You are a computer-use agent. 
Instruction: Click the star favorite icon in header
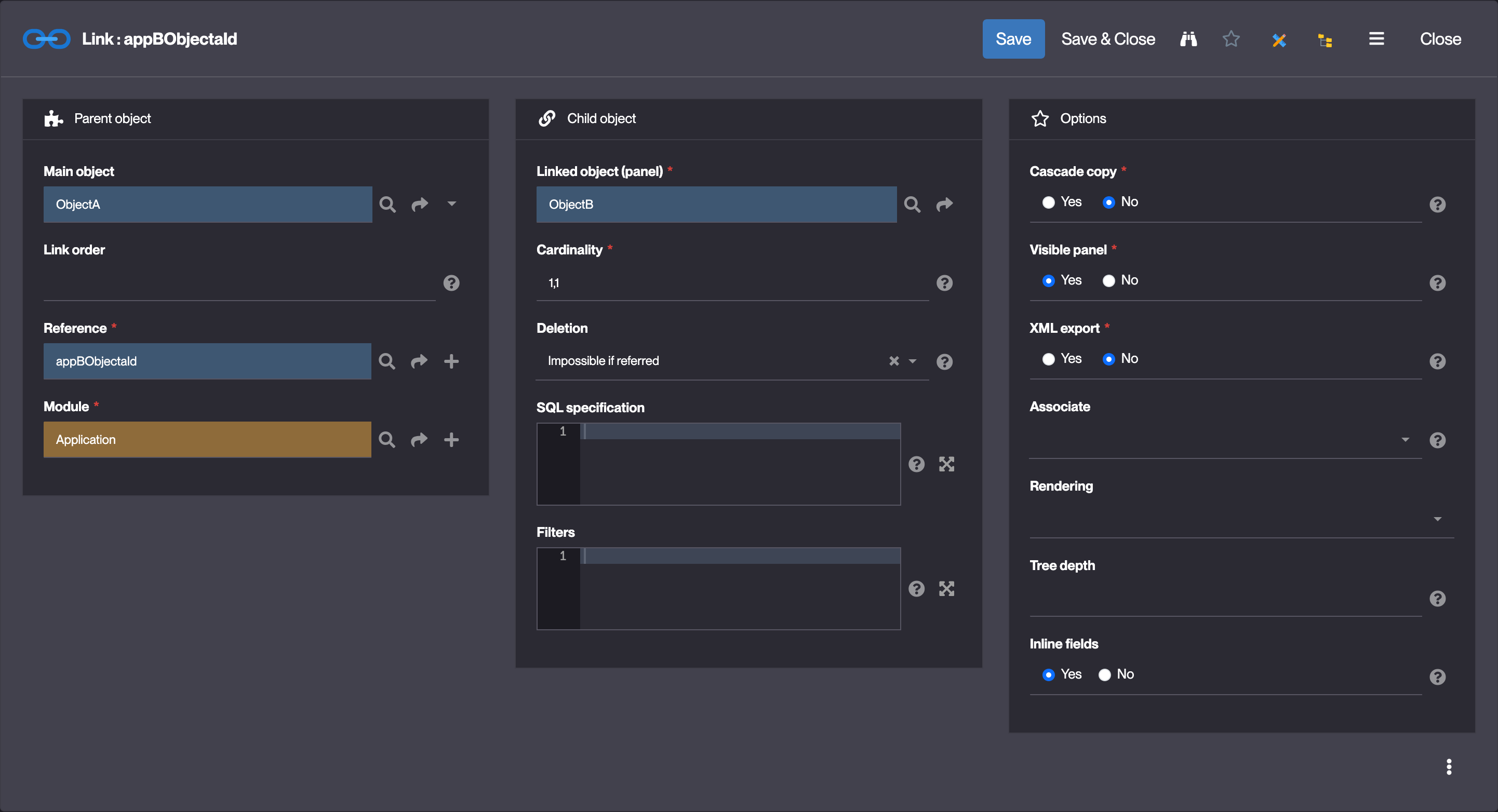(x=1231, y=39)
